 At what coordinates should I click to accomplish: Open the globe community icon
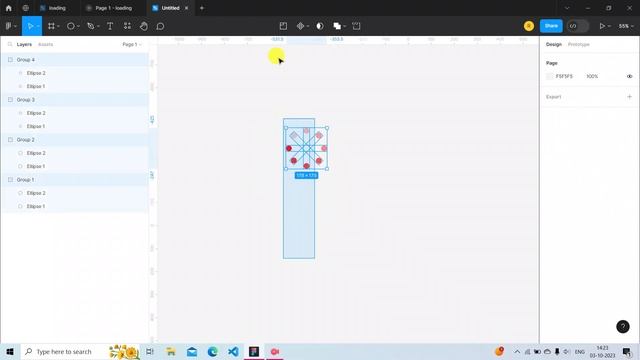[x=26, y=8]
